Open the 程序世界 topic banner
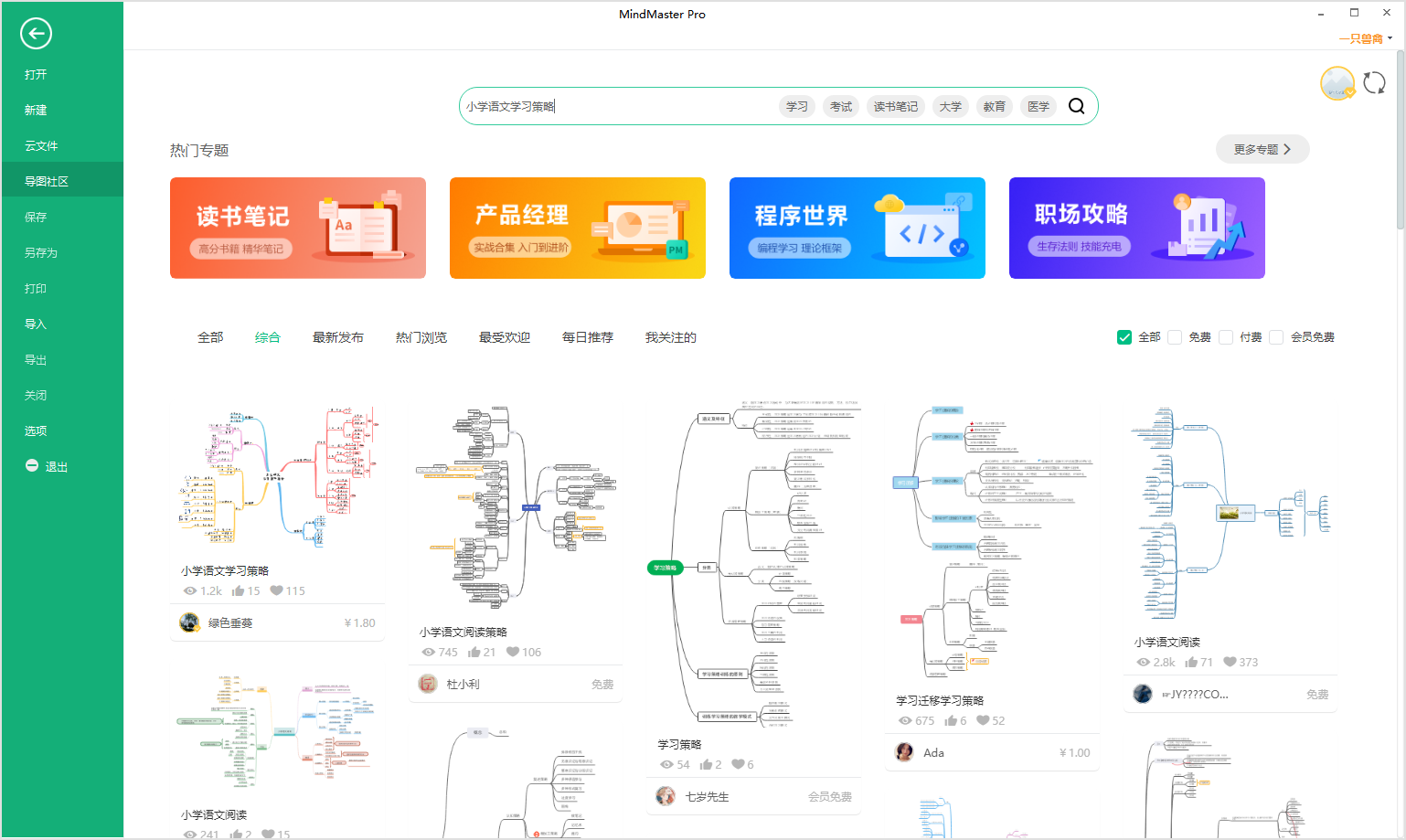1406x840 pixels. pyautogui.click(x=857, y=228)
